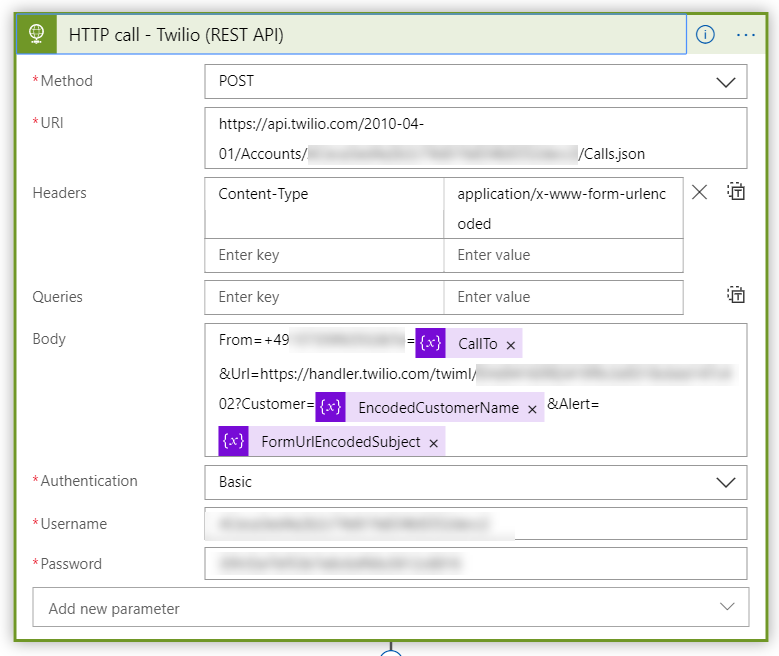This screenshot has height=656, width=779.
Task: Click the Queries Enter value field
Action: (x=563, y=297)
